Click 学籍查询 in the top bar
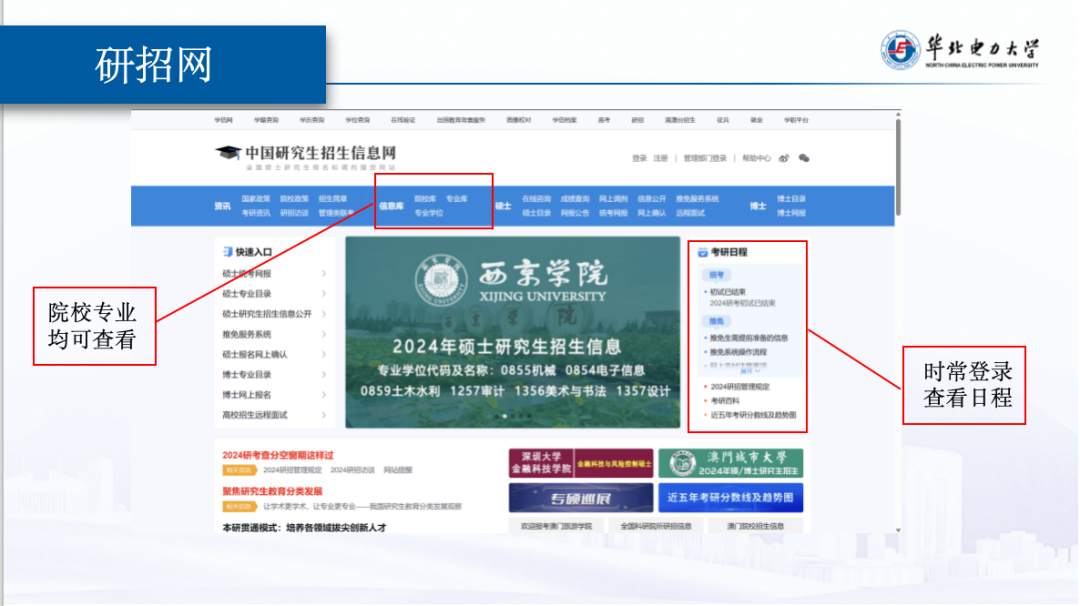Screen dimensions: 1080x606 [266, 120]
